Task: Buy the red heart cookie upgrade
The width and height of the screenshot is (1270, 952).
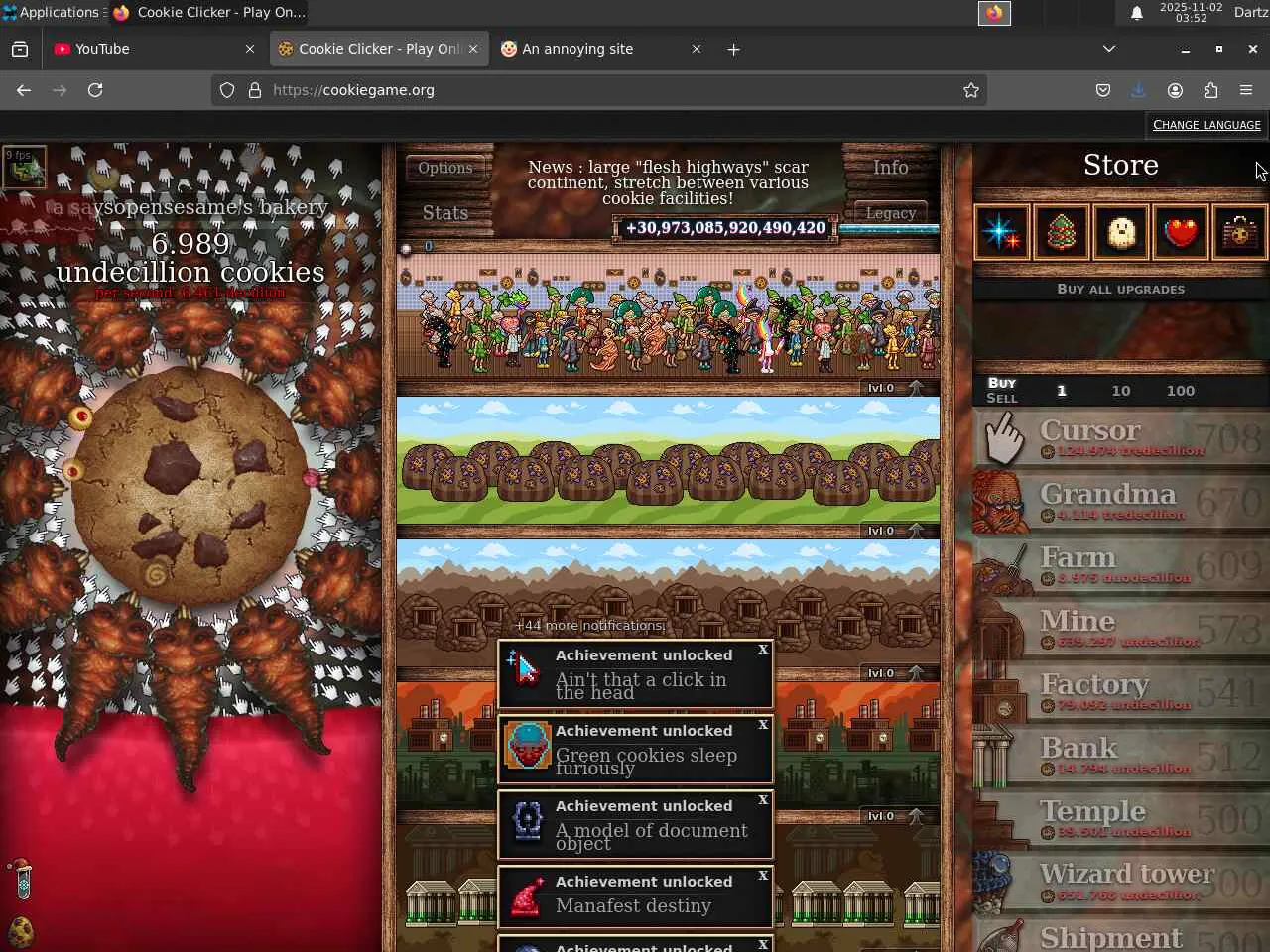Action: 1181,232
